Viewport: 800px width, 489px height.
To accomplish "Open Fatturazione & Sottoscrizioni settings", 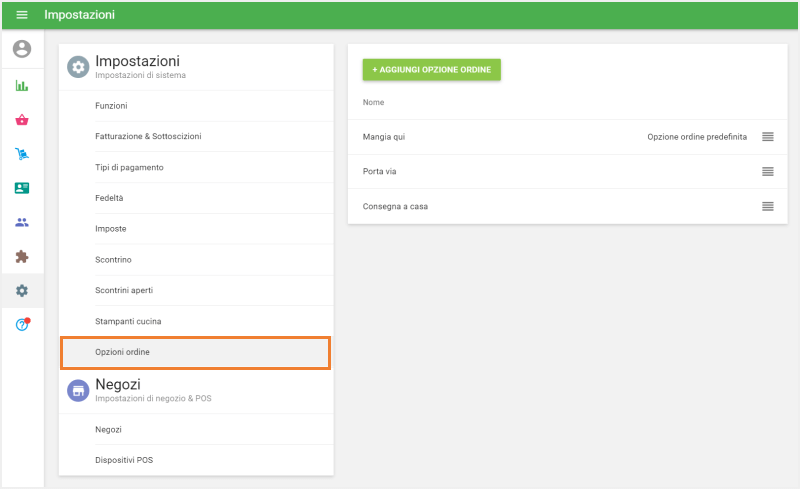I will coord(148,136).
